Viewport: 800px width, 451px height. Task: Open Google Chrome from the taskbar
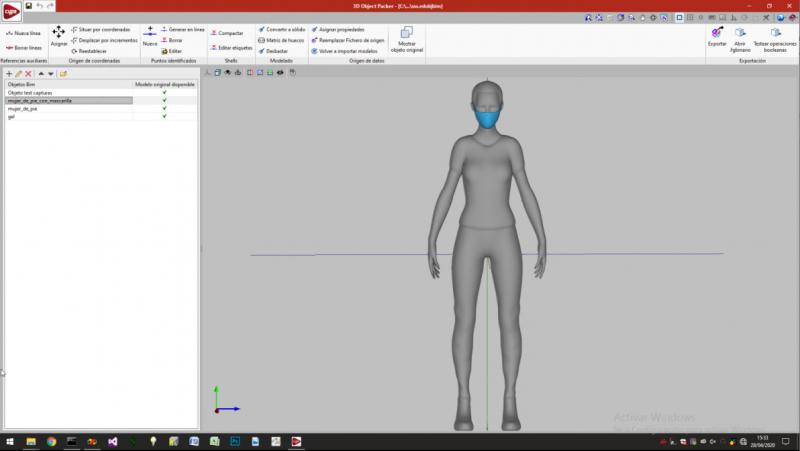click(51, 441)
